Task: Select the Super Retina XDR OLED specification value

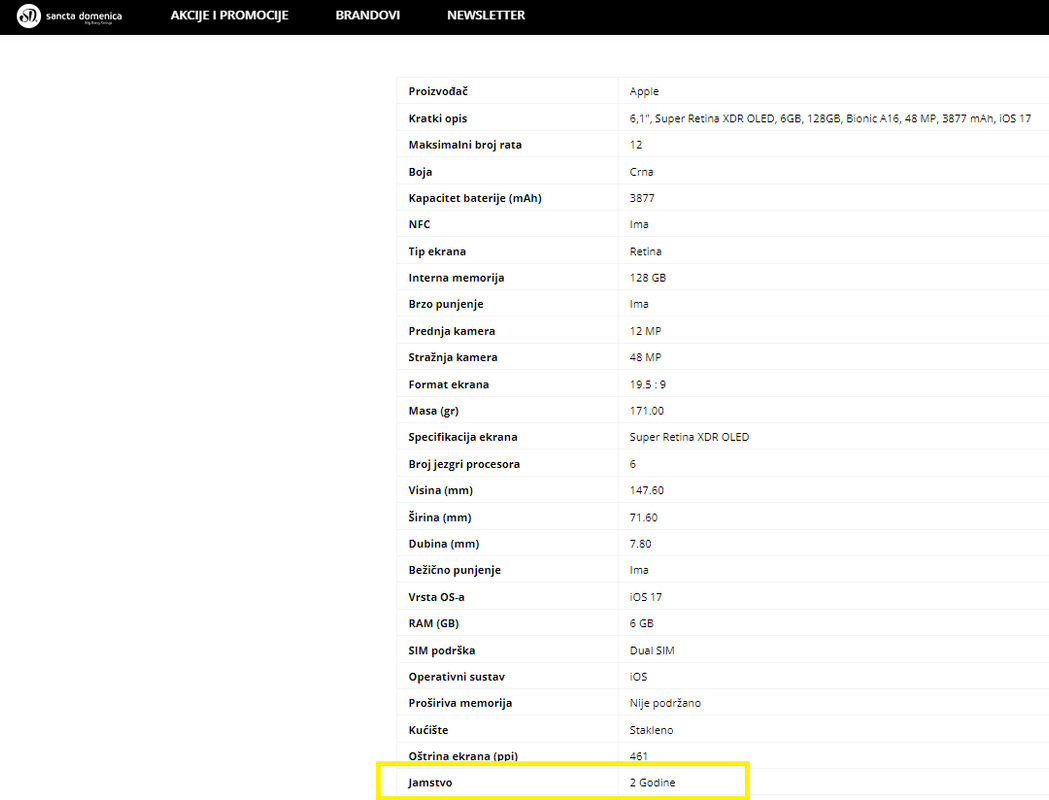Action: [689, 437]
